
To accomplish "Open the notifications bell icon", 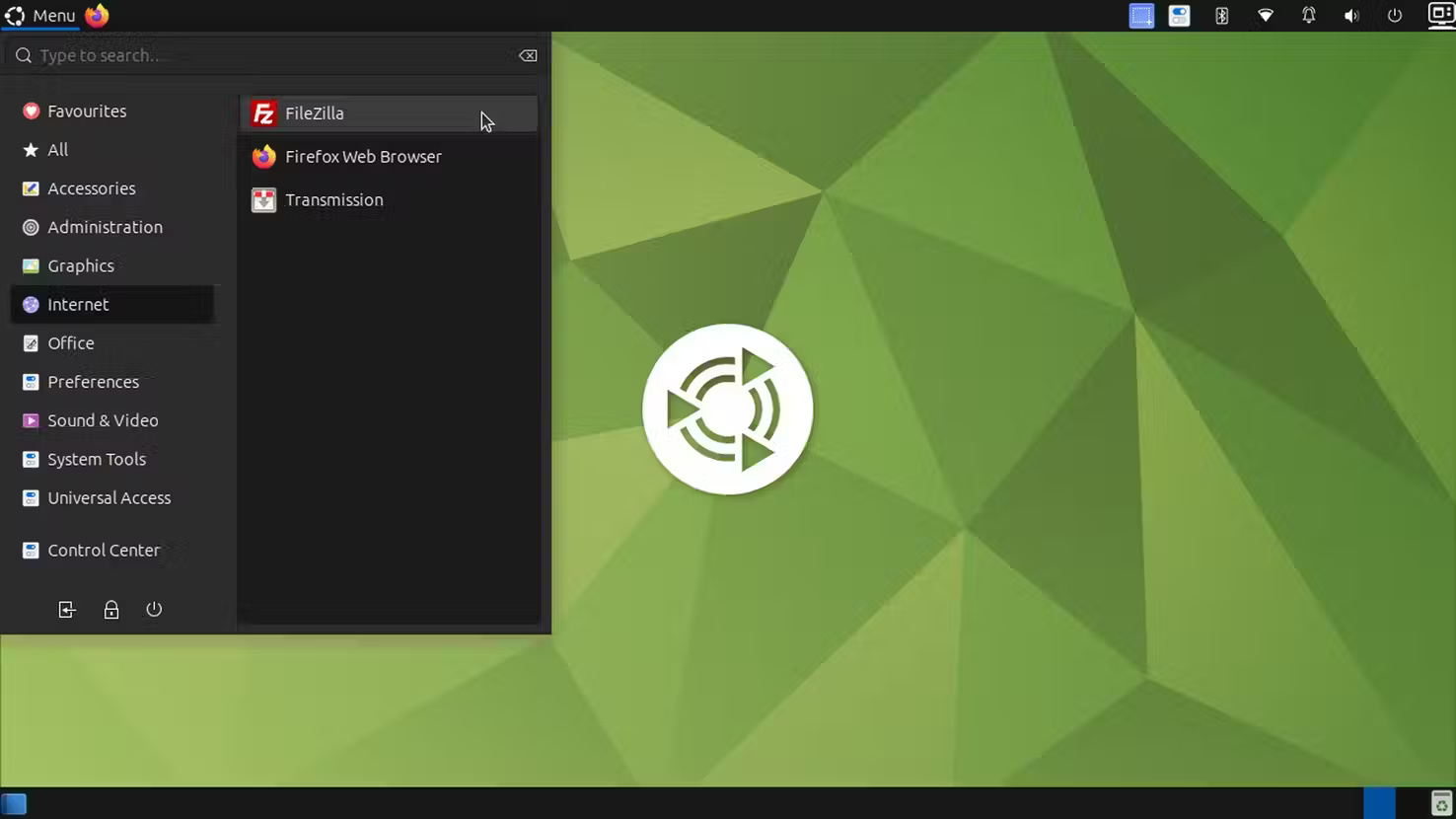I will [x=1308, y=16].
